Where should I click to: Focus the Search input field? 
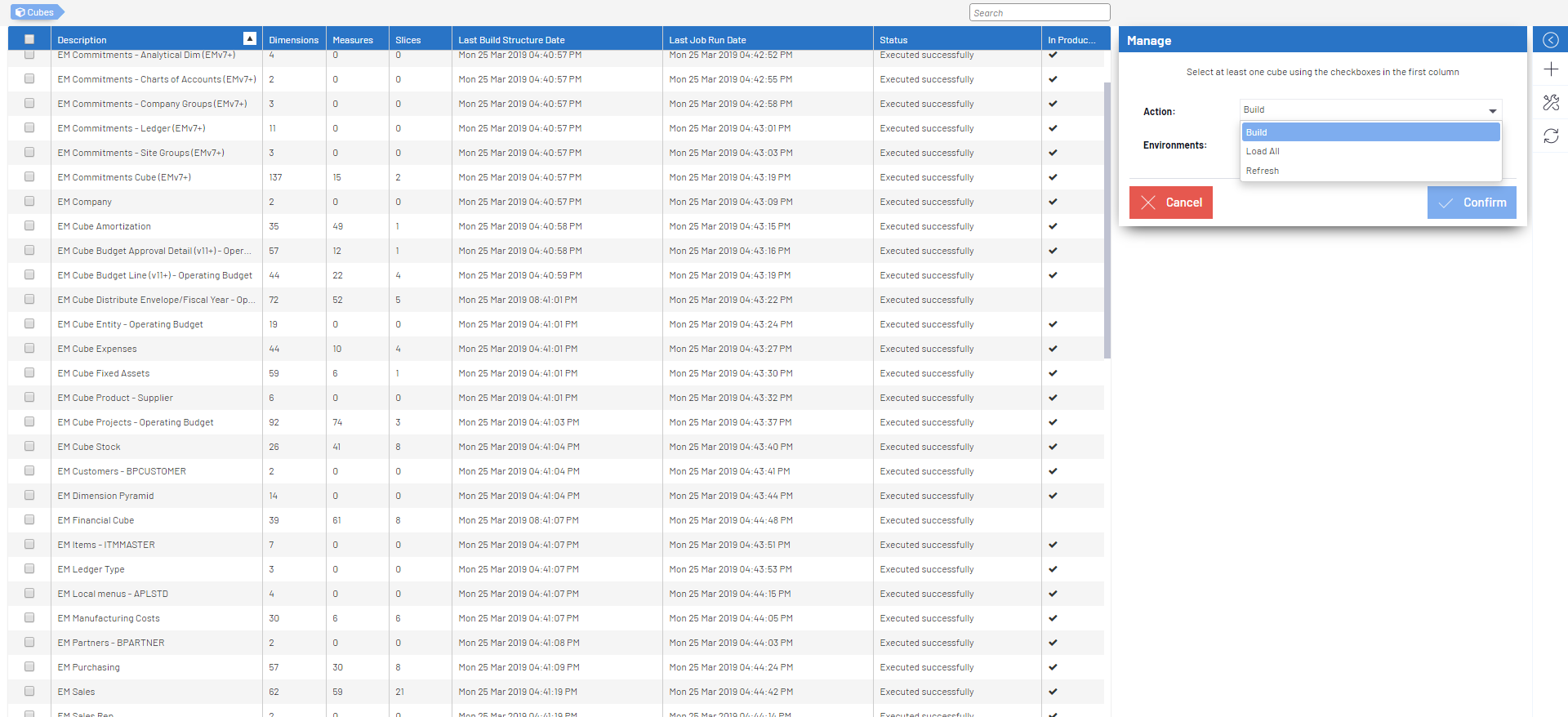tap(1039, 13)
